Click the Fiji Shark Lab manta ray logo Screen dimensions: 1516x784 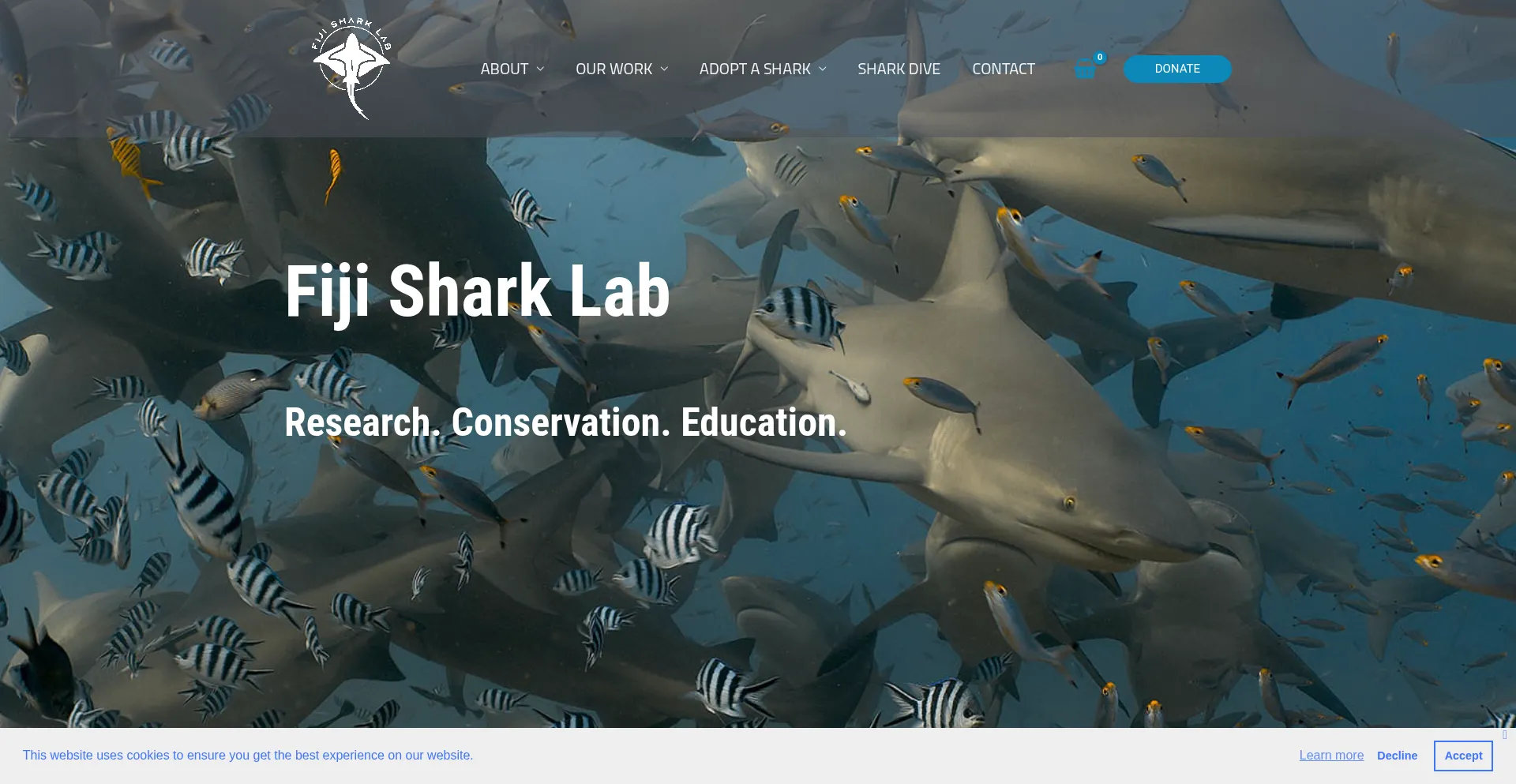351,69
